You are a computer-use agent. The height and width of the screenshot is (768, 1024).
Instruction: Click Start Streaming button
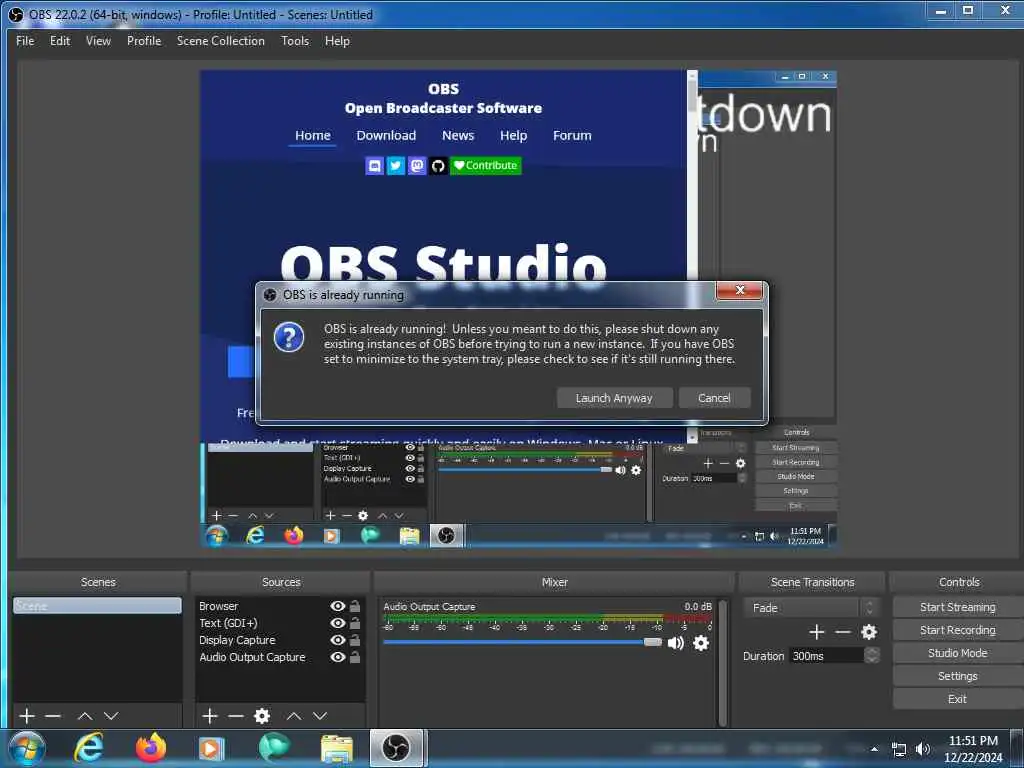tap(957, 607)
